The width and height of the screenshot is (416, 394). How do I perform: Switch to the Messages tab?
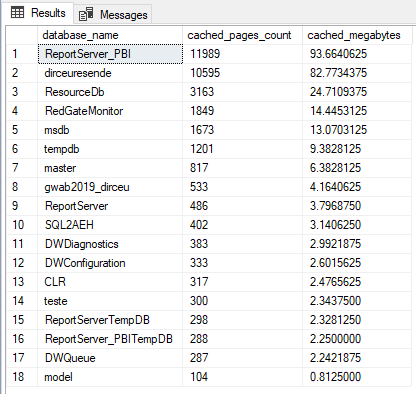(x=113, y=14)
